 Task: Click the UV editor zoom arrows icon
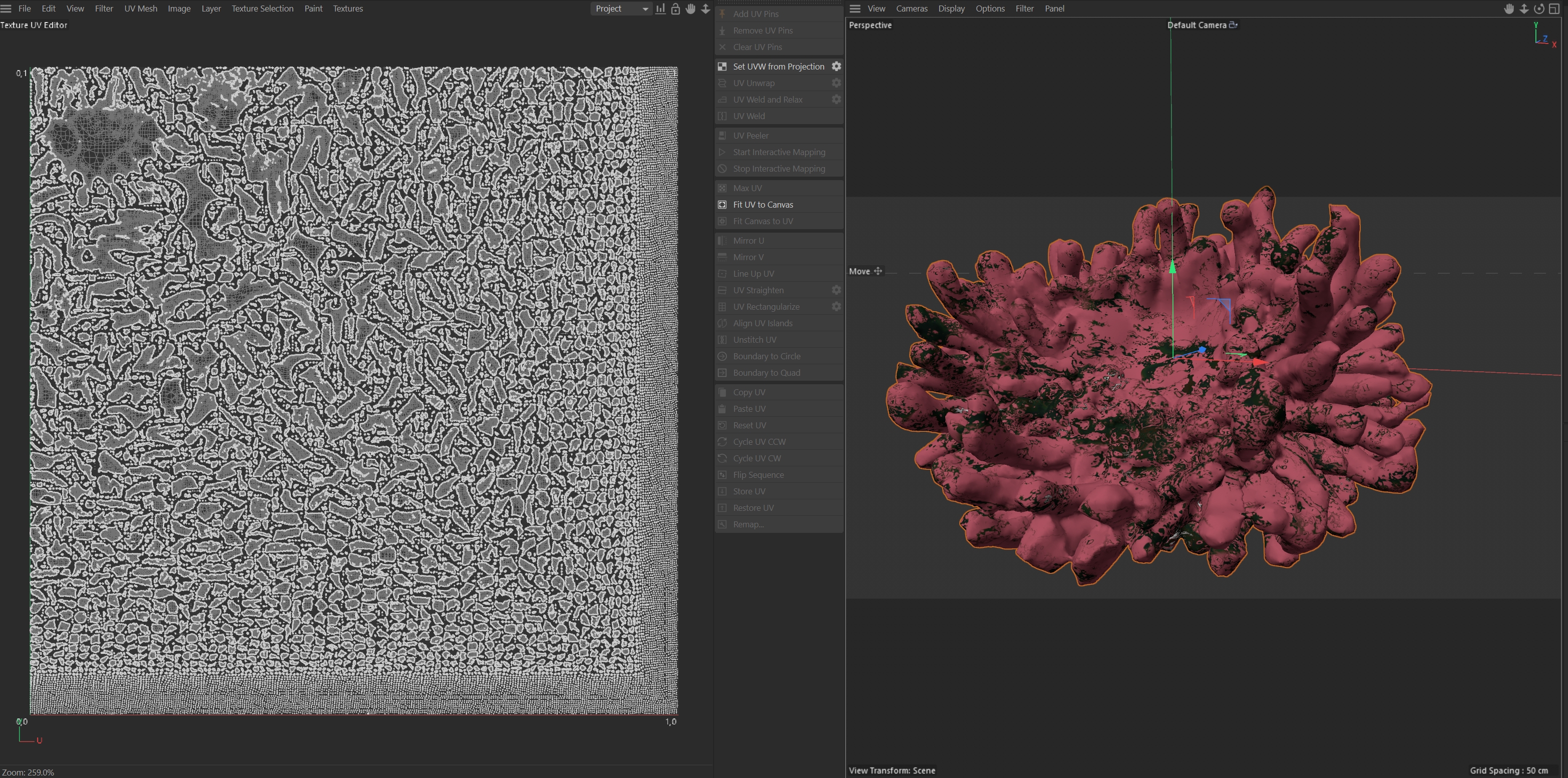705,9
